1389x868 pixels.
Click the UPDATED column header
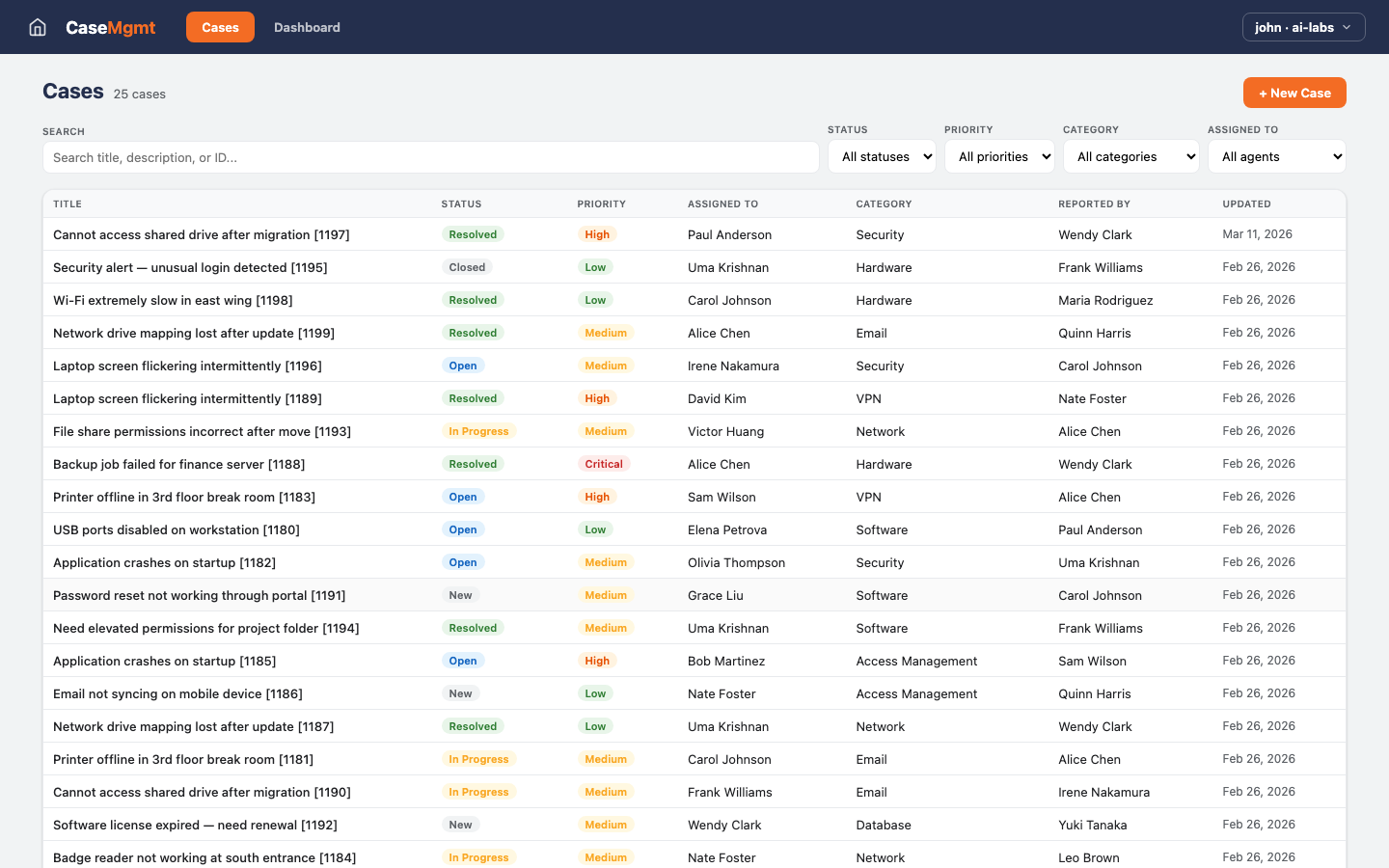pyautogui.click(x=1246, y=203)
